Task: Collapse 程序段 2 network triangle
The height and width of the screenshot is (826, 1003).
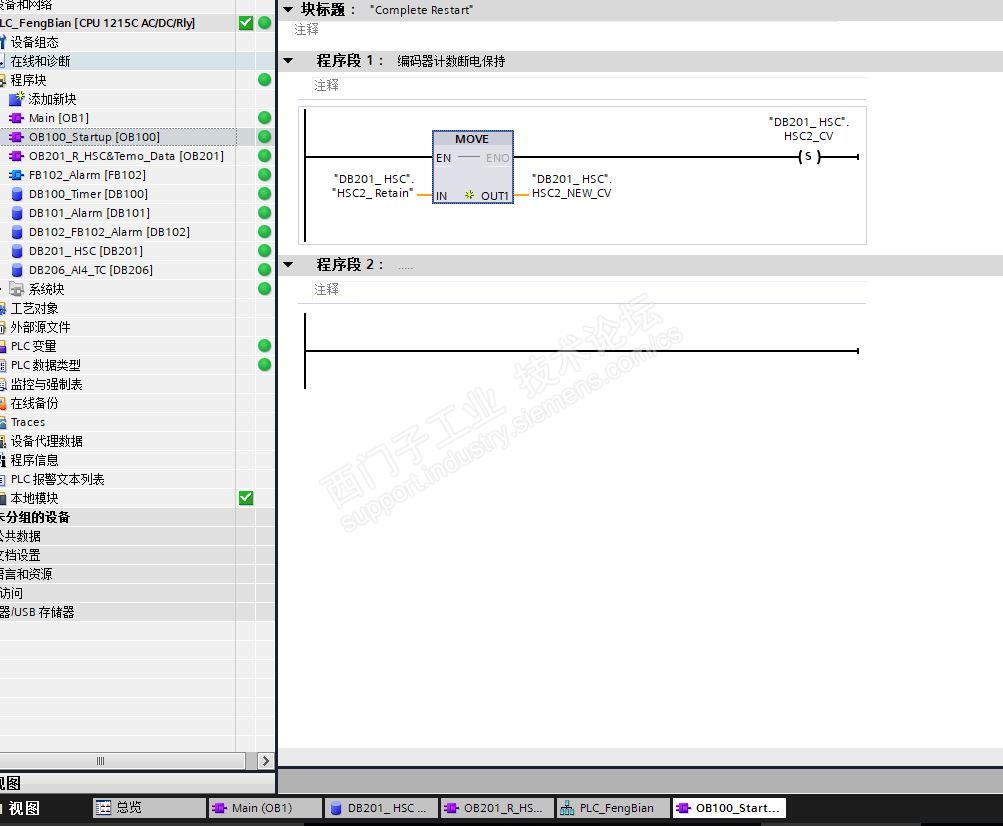Action: (x=288, y=264)
